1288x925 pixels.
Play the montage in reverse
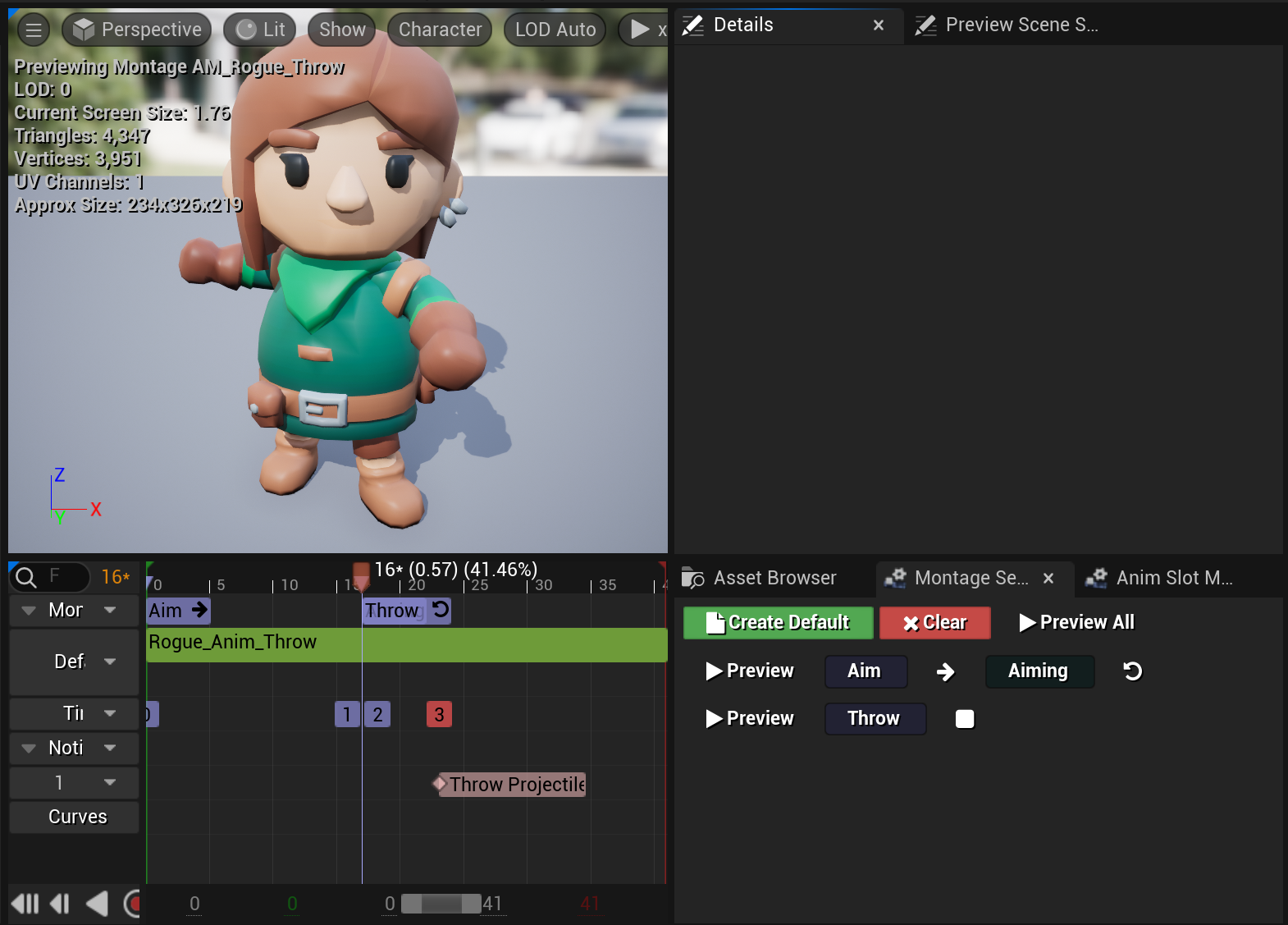[97, 904]
